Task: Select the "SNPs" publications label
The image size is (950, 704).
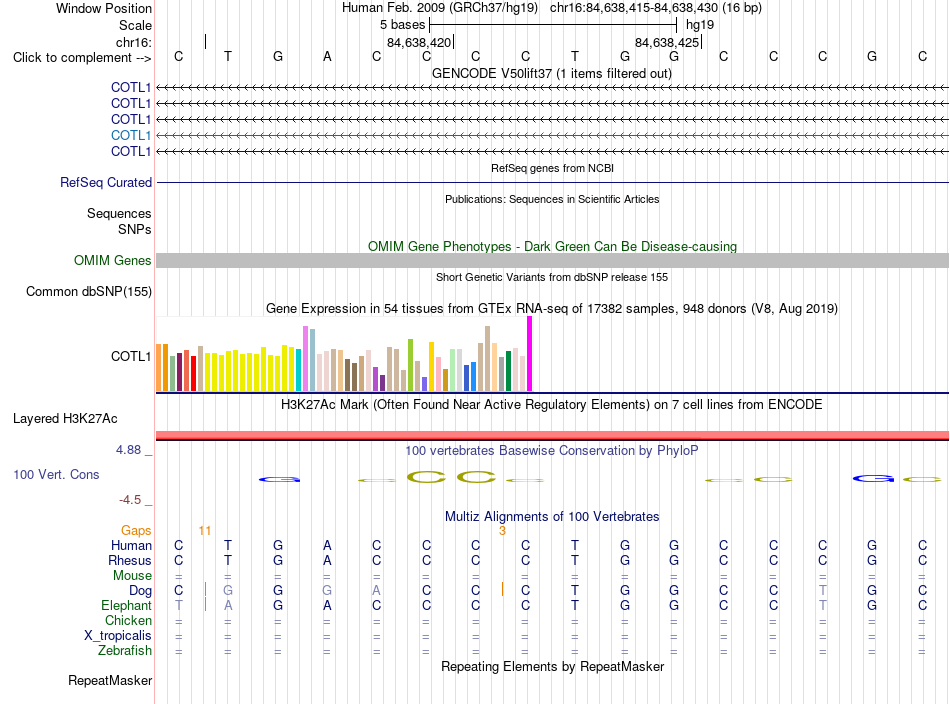Action: point(135,230)
